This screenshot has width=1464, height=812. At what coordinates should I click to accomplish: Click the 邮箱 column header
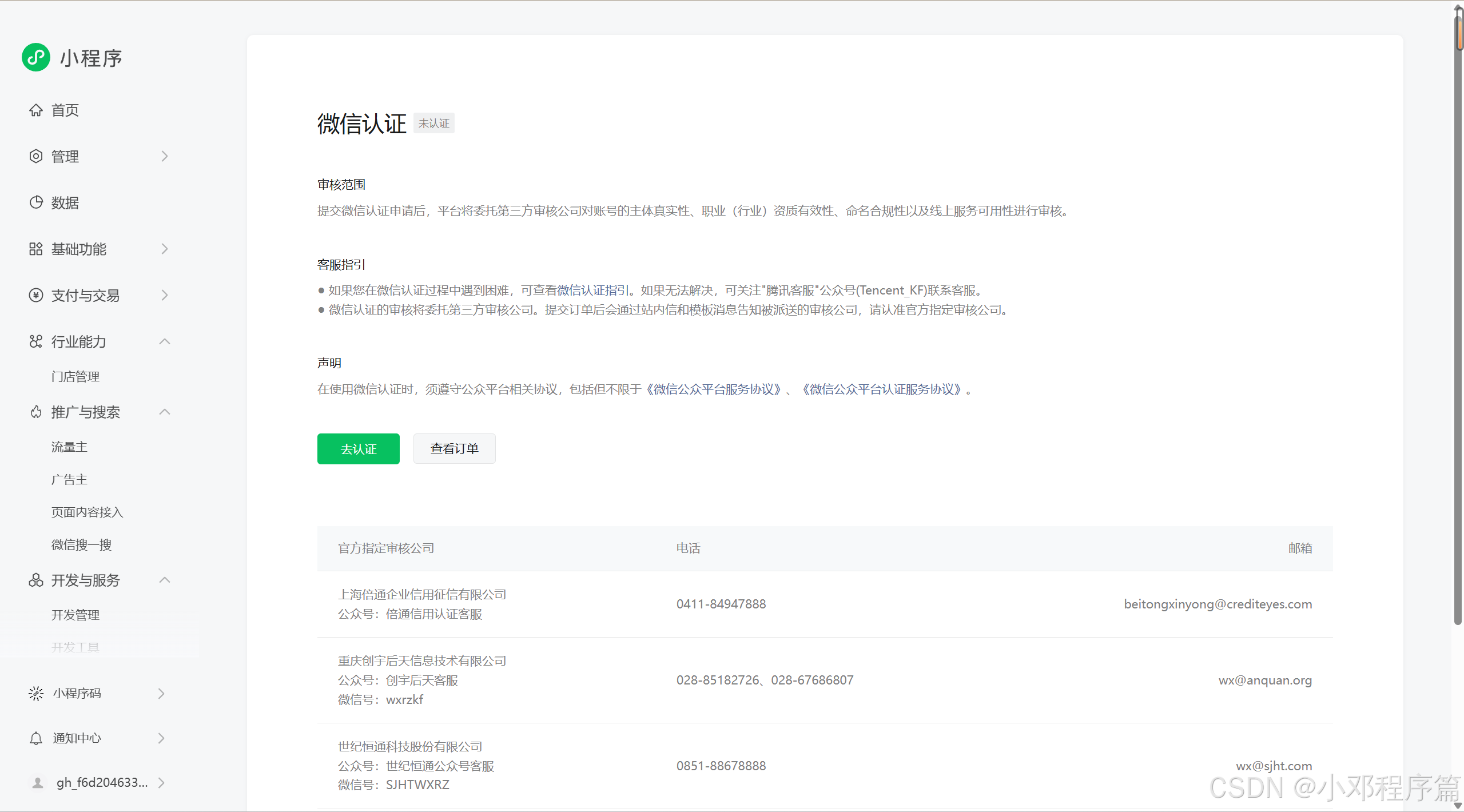(x=1300, y=548)
